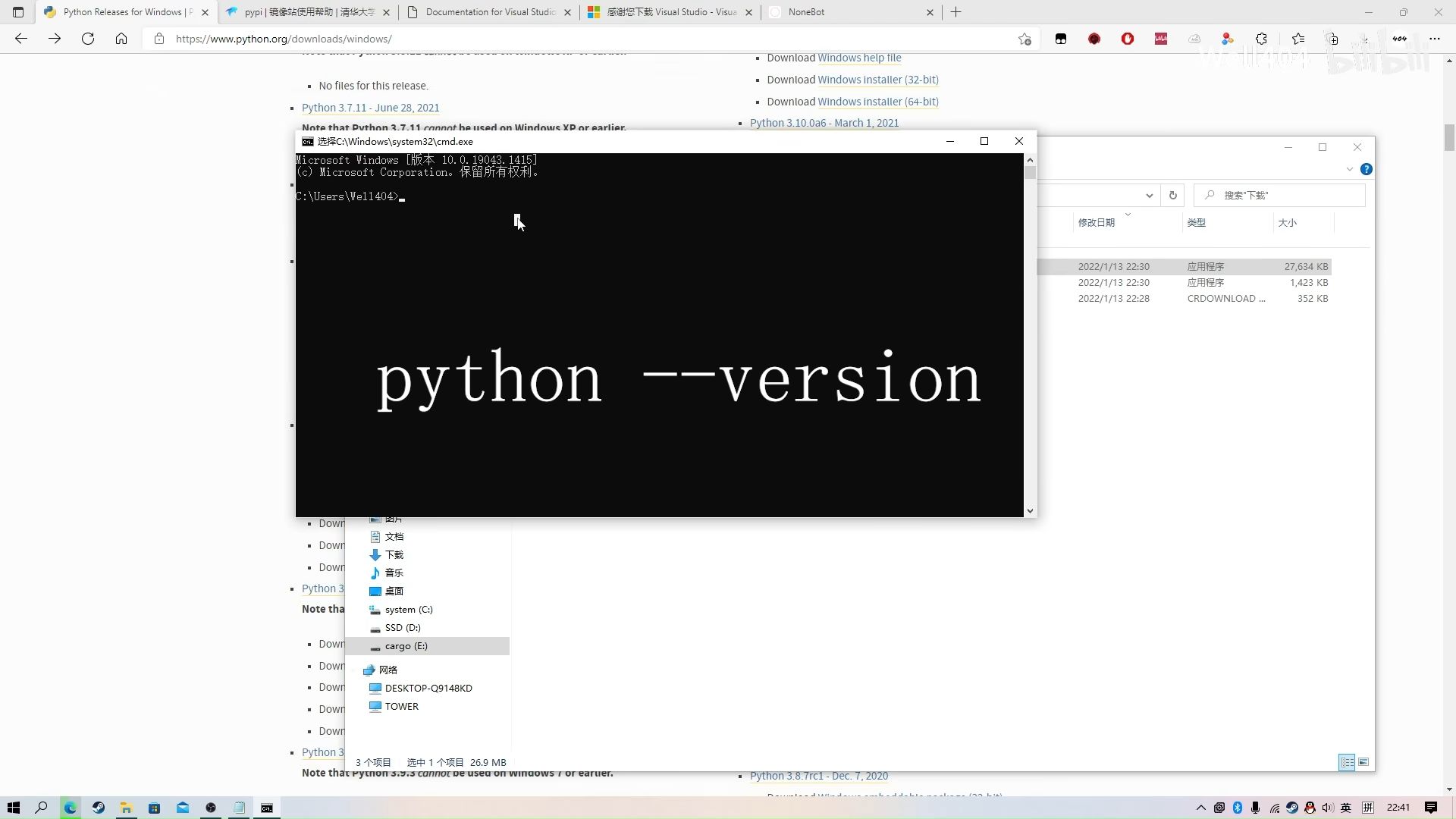Open the AdBlock extension in browser toolbar
1456x819 pixels.
click(x=1128, y=39)
